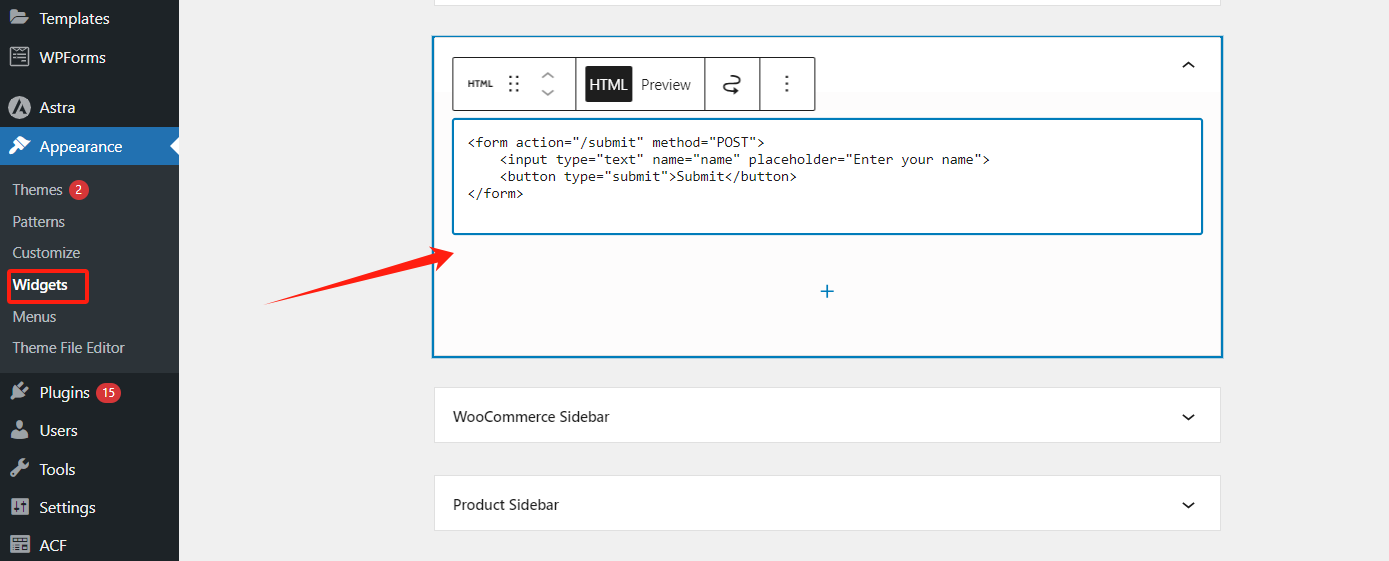Image resolution: width=1389 pixels, height=561 pixels.
Task: Add a block with plus icon
Action: click(x=827, y=291)
